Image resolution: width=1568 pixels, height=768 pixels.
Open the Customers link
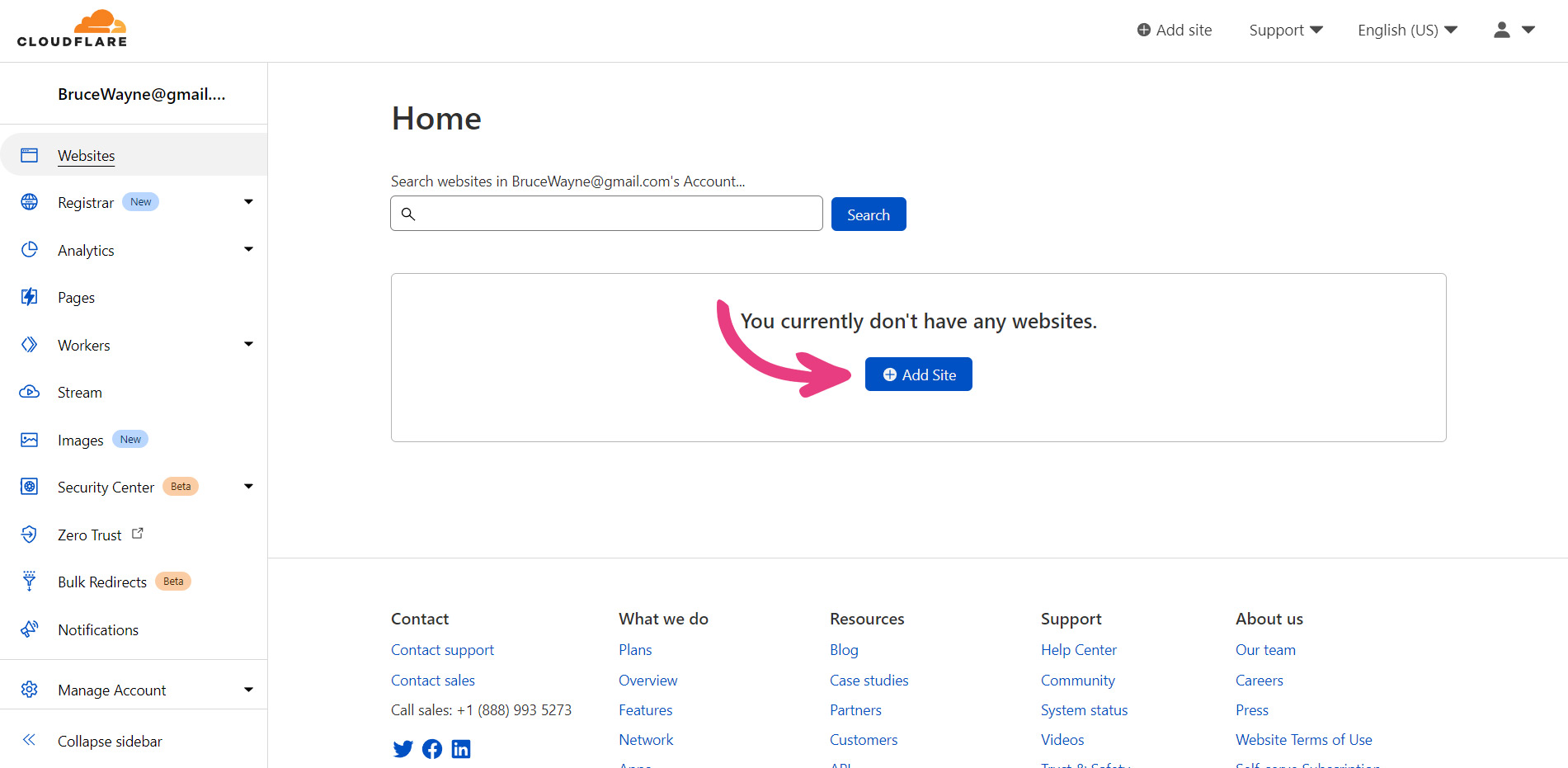click(864, 740)
